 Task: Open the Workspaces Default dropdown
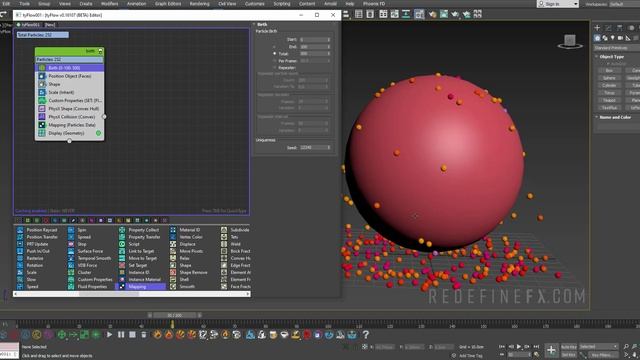tap(624, 4)
